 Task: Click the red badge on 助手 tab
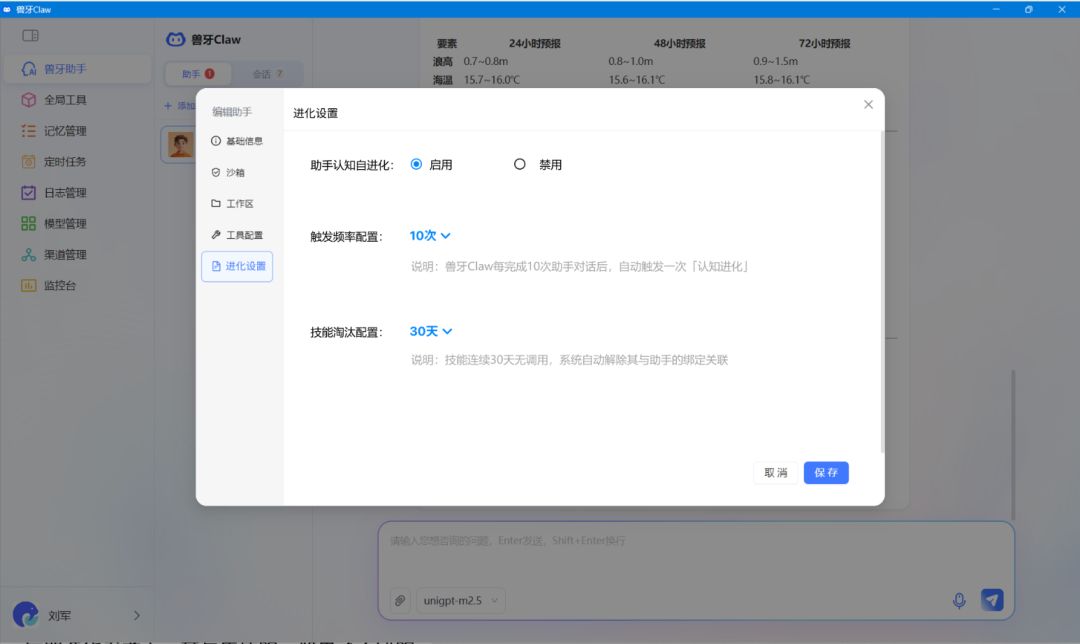click(209, 74)
